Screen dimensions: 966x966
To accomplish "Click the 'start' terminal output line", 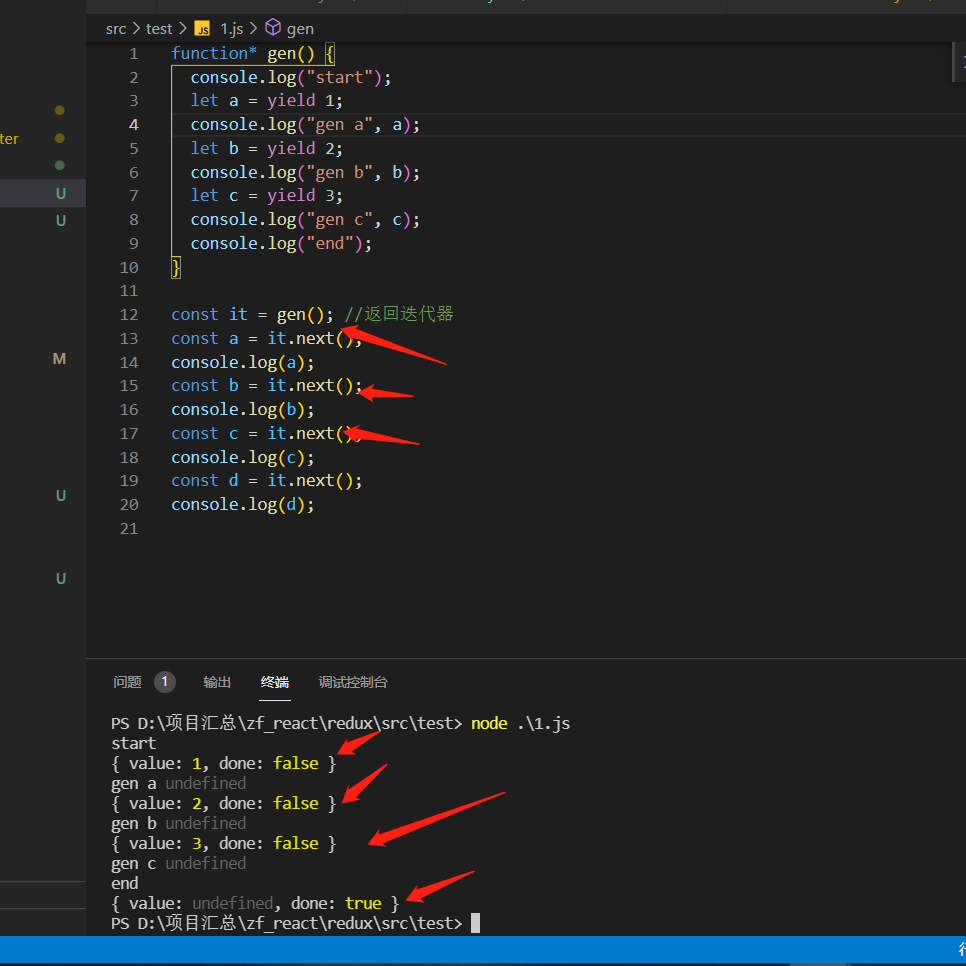I will [134, 744].
